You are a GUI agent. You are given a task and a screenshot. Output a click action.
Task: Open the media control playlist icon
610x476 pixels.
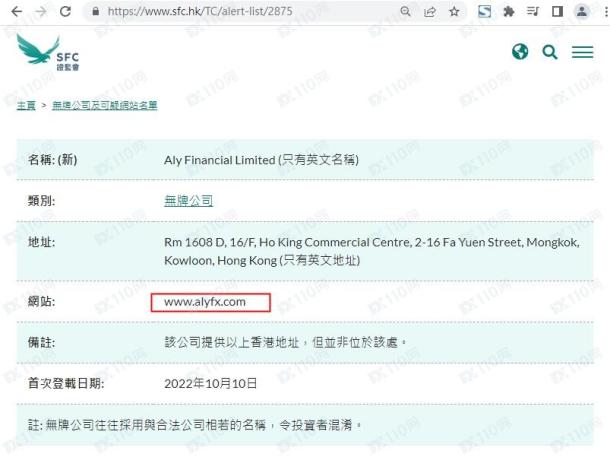click(533, 12)
